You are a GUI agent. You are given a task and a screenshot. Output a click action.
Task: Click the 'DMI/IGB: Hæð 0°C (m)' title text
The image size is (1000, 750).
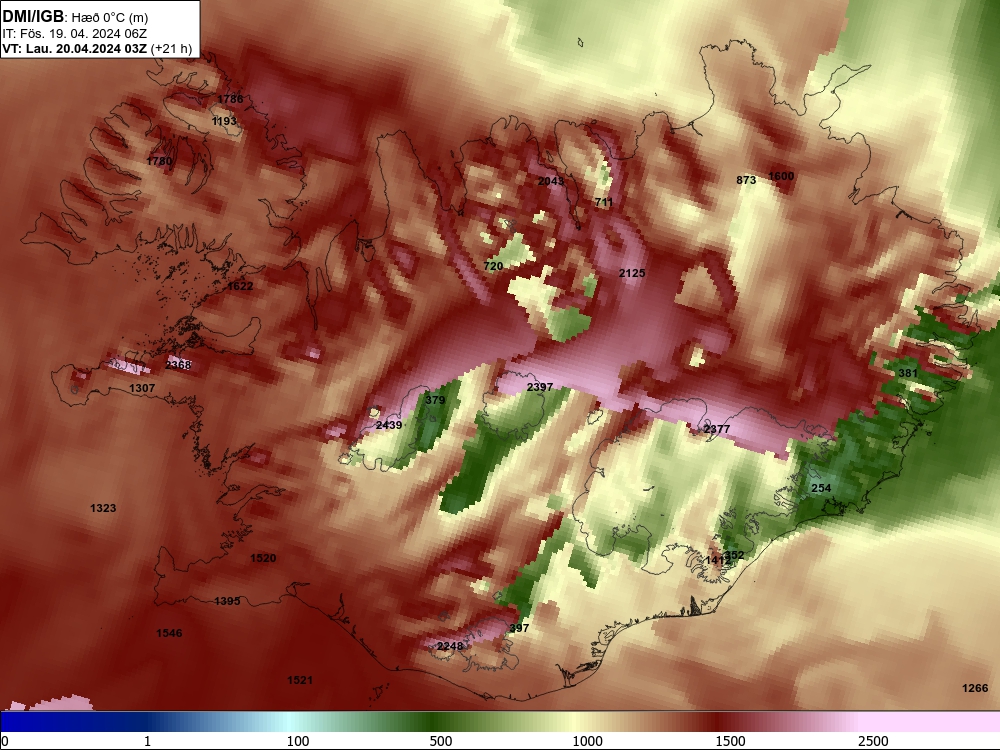pyautogui.click(x=75, y=17)
